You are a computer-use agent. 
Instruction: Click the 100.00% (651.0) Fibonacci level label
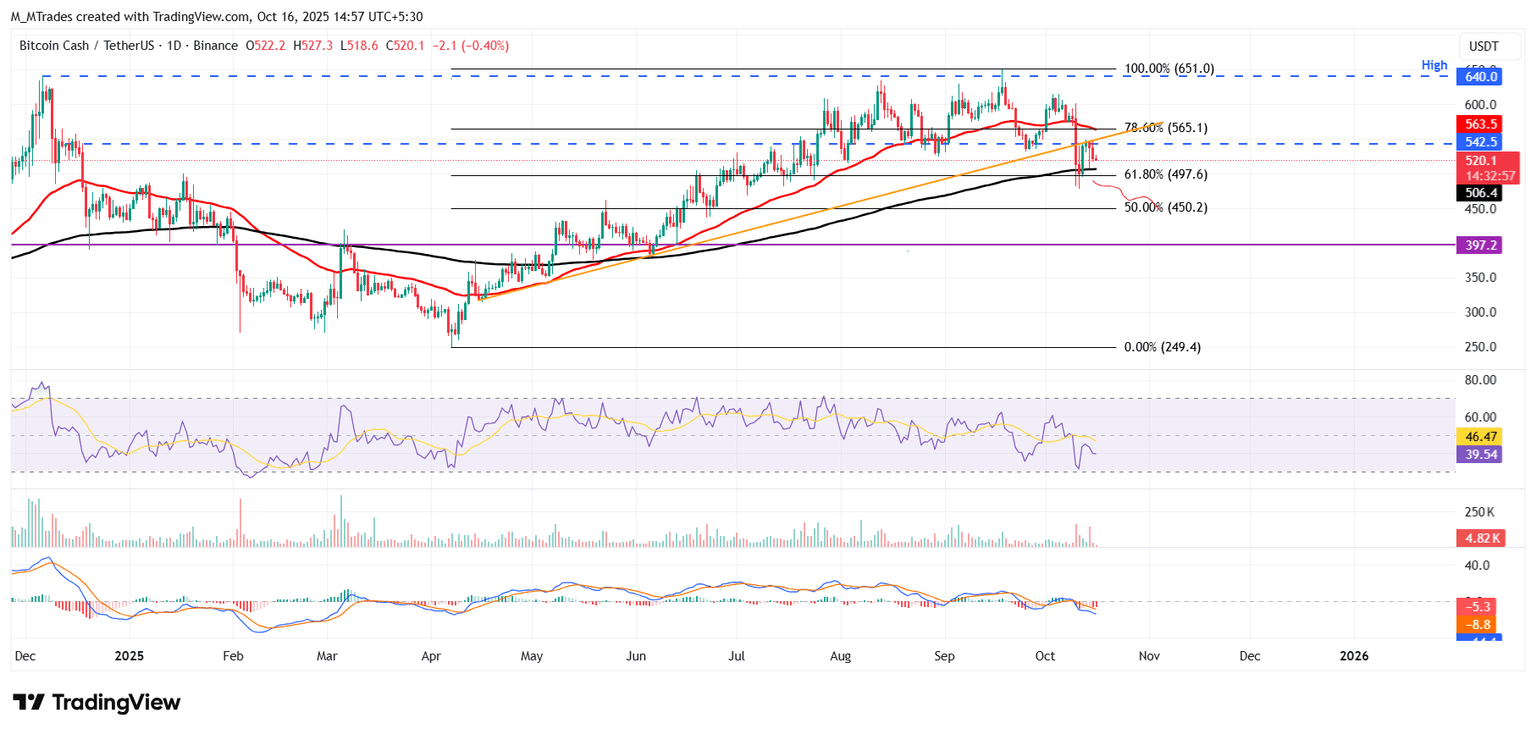pyautogui.click(x=1169, y=69)
